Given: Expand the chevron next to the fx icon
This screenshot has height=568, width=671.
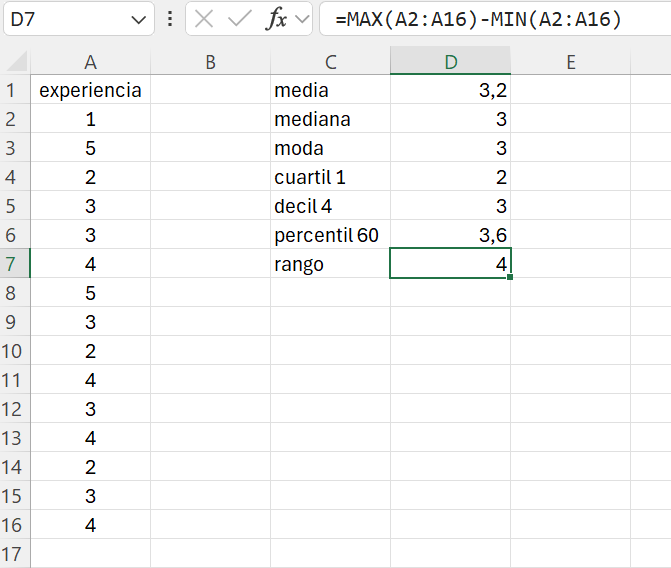Looking at the screenshot, I should tap(300, 20).
